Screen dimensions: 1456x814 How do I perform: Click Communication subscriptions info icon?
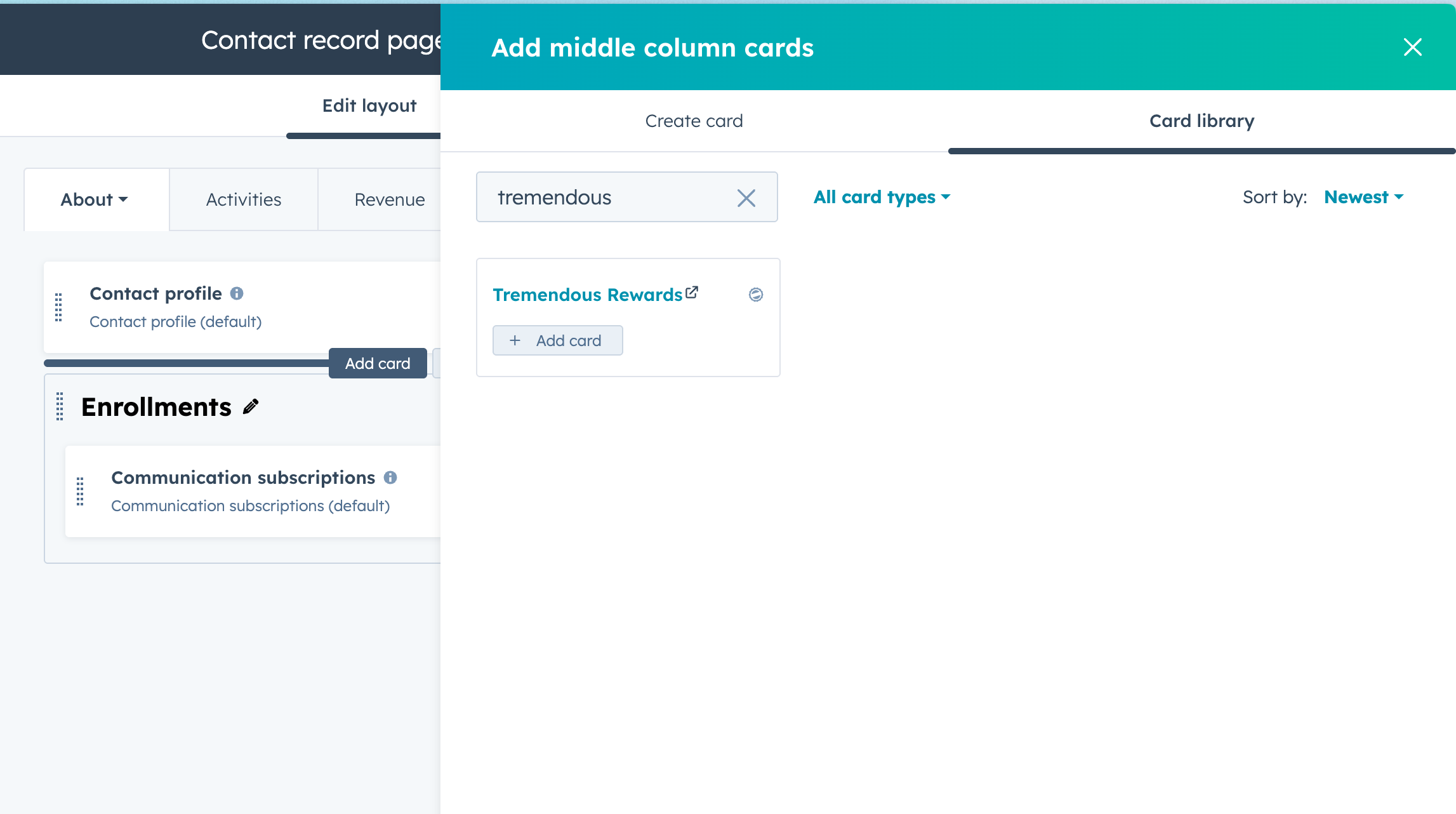[390, 477]
